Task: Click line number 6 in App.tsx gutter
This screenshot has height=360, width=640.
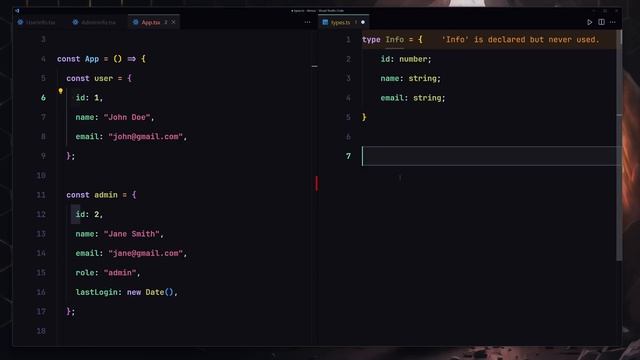Action: click(43, 98)
